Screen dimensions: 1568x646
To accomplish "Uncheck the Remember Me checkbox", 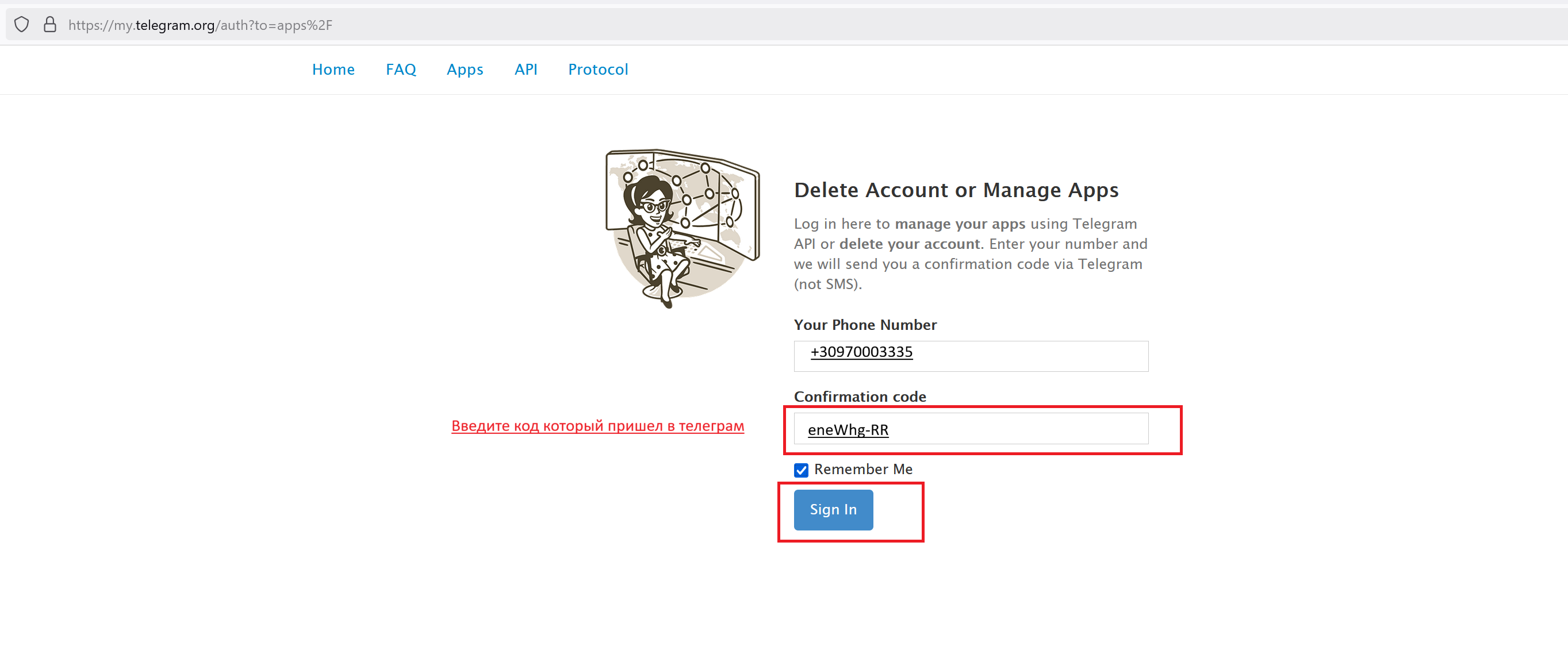I will [800, 470].
